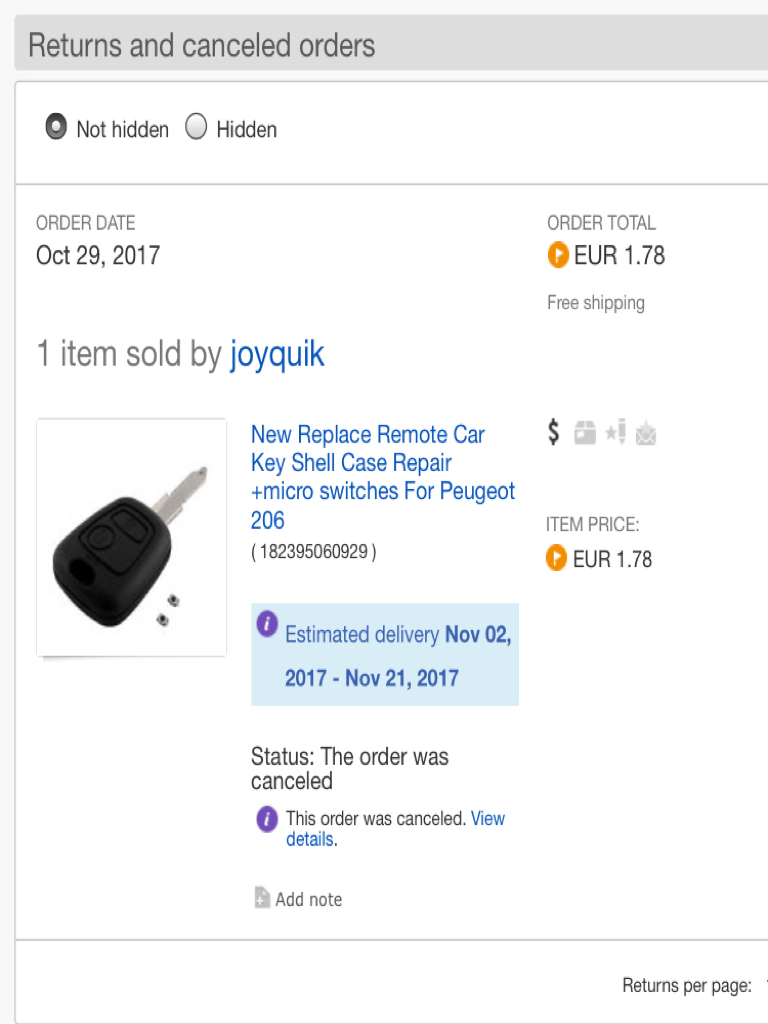Image resolution: width=768 pixels, height=1024 pixels.
Task: Open the Peugeot 206 key shell listing title
Action: coord(383,477)
